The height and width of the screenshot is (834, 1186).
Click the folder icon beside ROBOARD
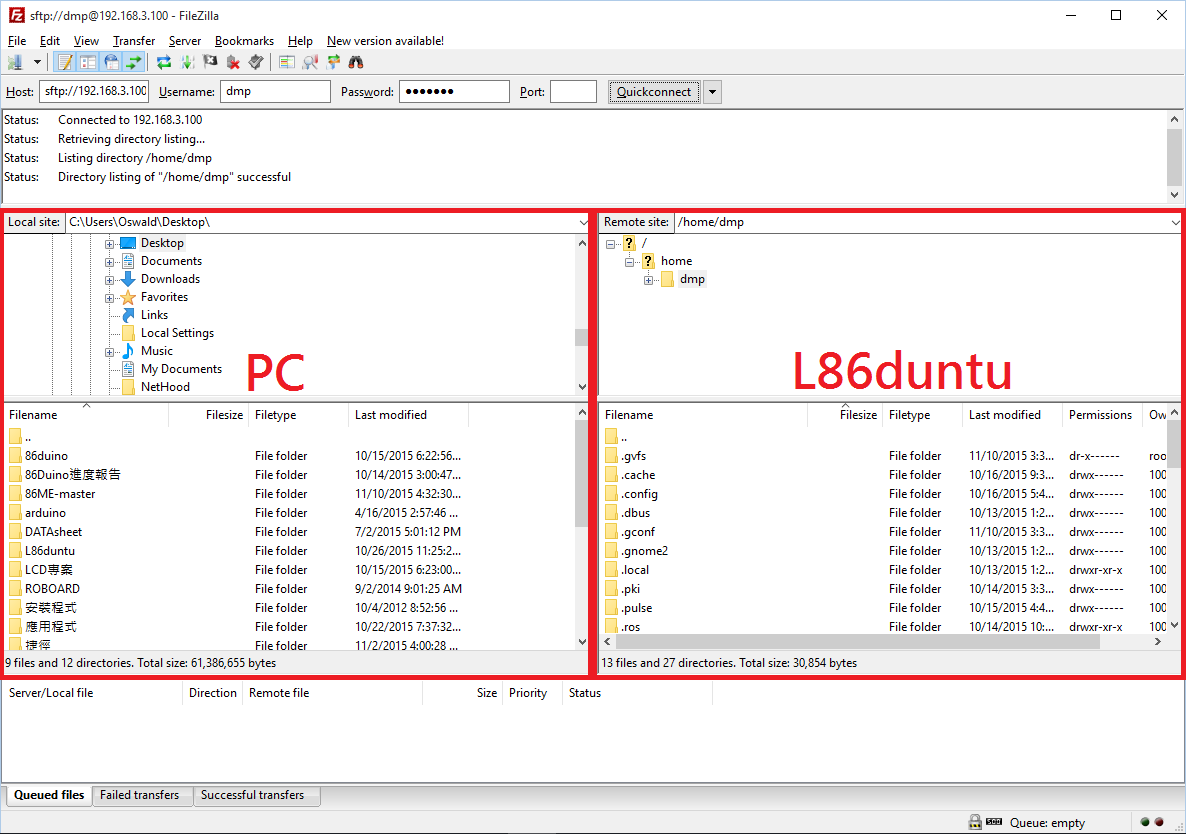click(x=15, y=588)
